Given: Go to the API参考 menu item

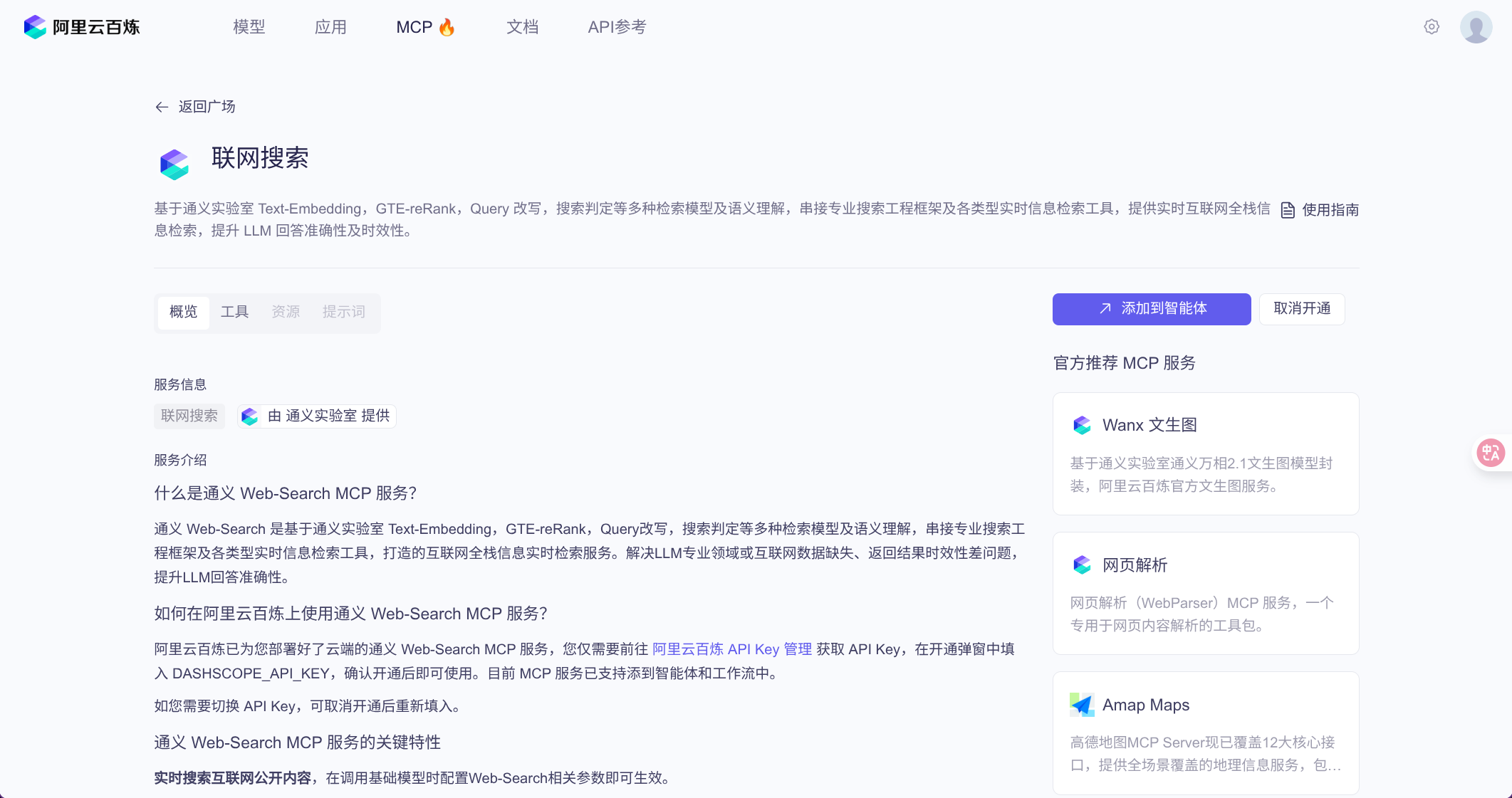Looking at the screenshot, I should click(617, 27).
